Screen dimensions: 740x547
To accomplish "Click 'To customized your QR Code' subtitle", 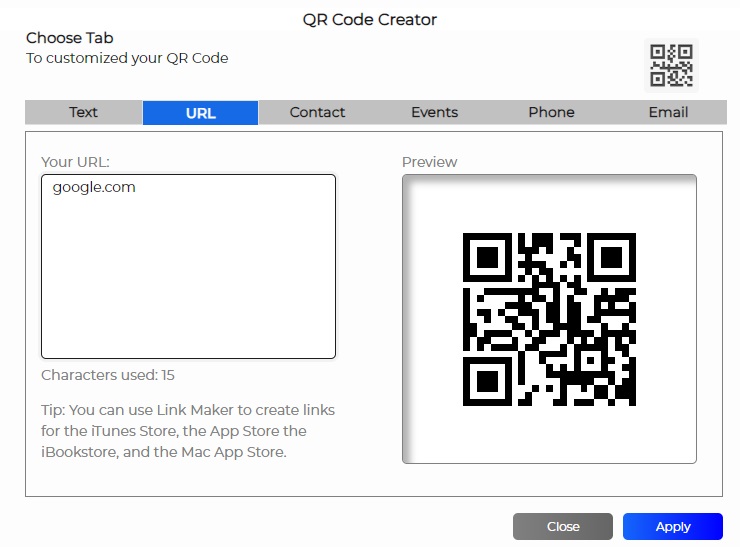I will (127, 58).
